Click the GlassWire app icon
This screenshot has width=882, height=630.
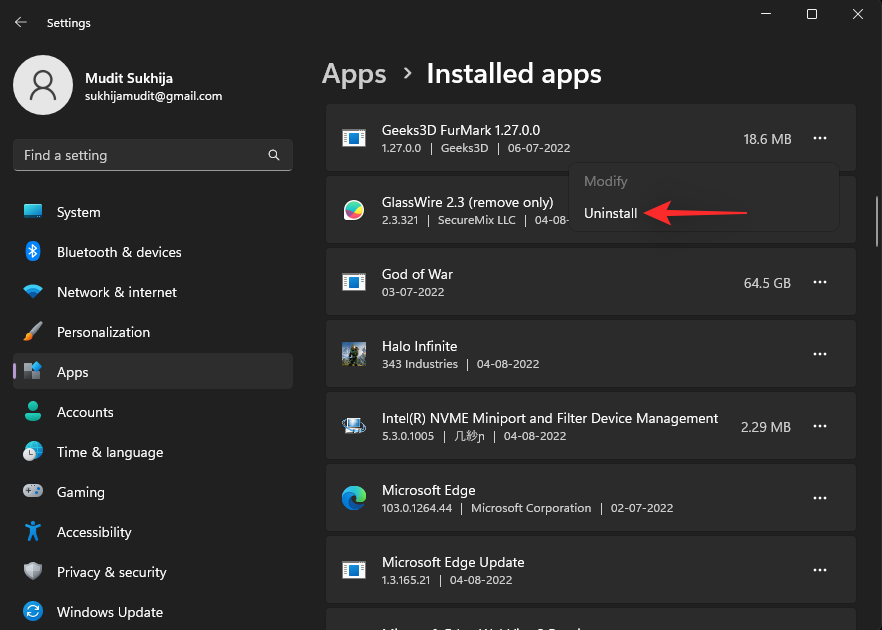click(354, 210)
